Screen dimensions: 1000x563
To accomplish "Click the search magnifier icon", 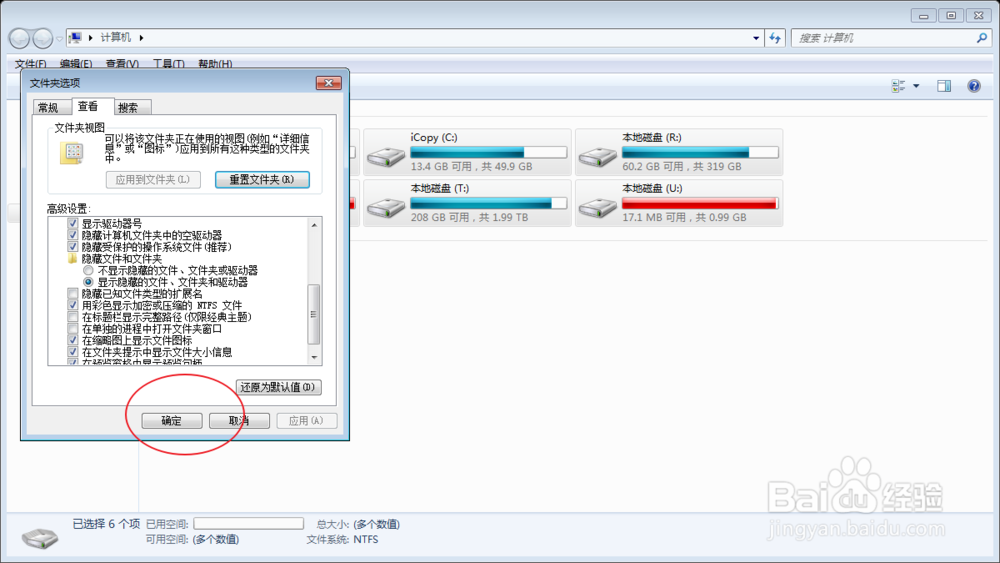I will (982, 38).
